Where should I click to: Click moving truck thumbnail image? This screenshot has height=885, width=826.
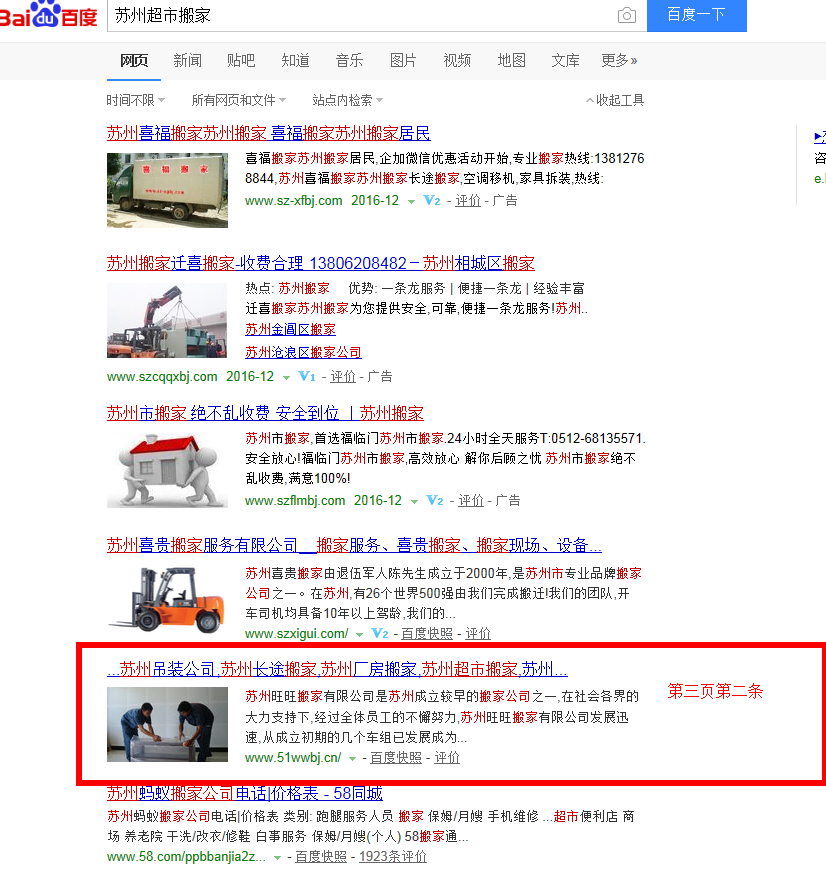(x=167, y=190)
